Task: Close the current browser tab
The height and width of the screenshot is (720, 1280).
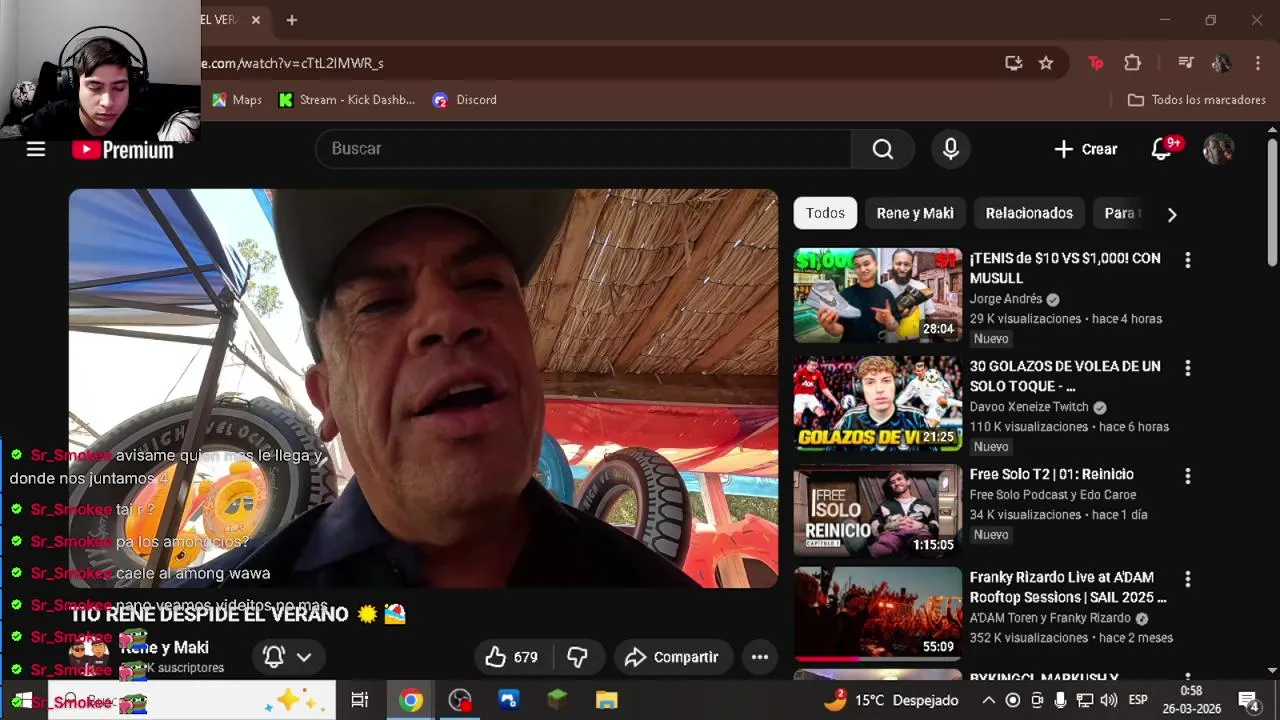Action: tap(256, 20)
